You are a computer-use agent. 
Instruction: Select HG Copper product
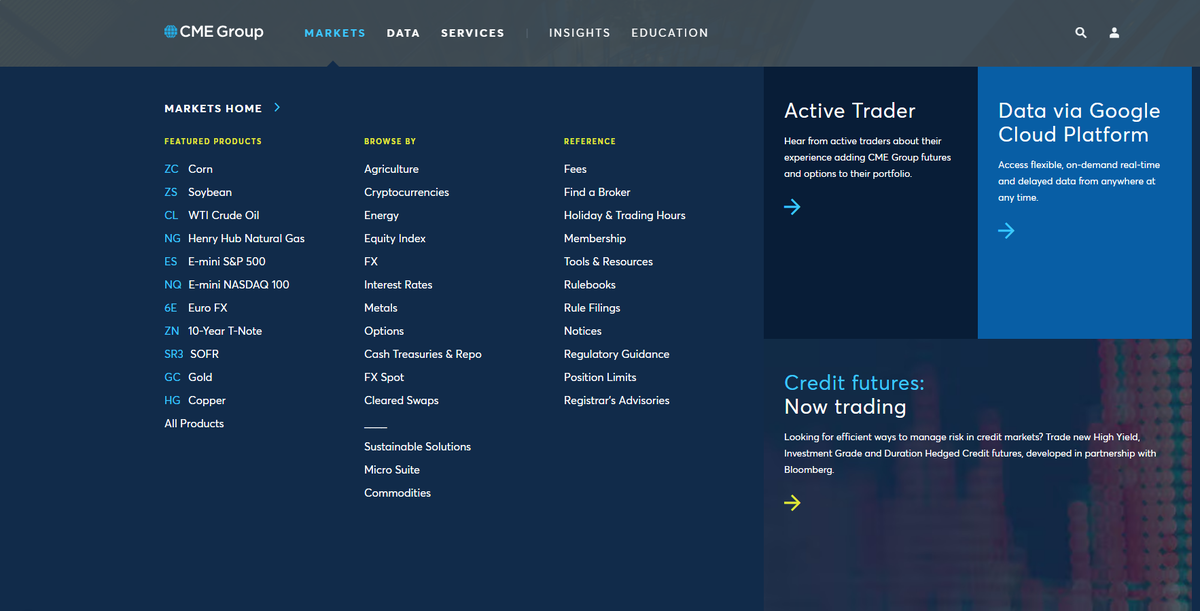click(x=195, y=400)
